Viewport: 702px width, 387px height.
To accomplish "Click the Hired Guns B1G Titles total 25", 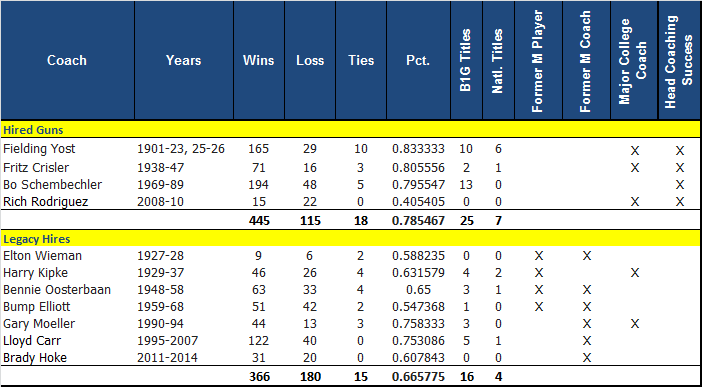I will pyautogui.click(x=467, y=221).
